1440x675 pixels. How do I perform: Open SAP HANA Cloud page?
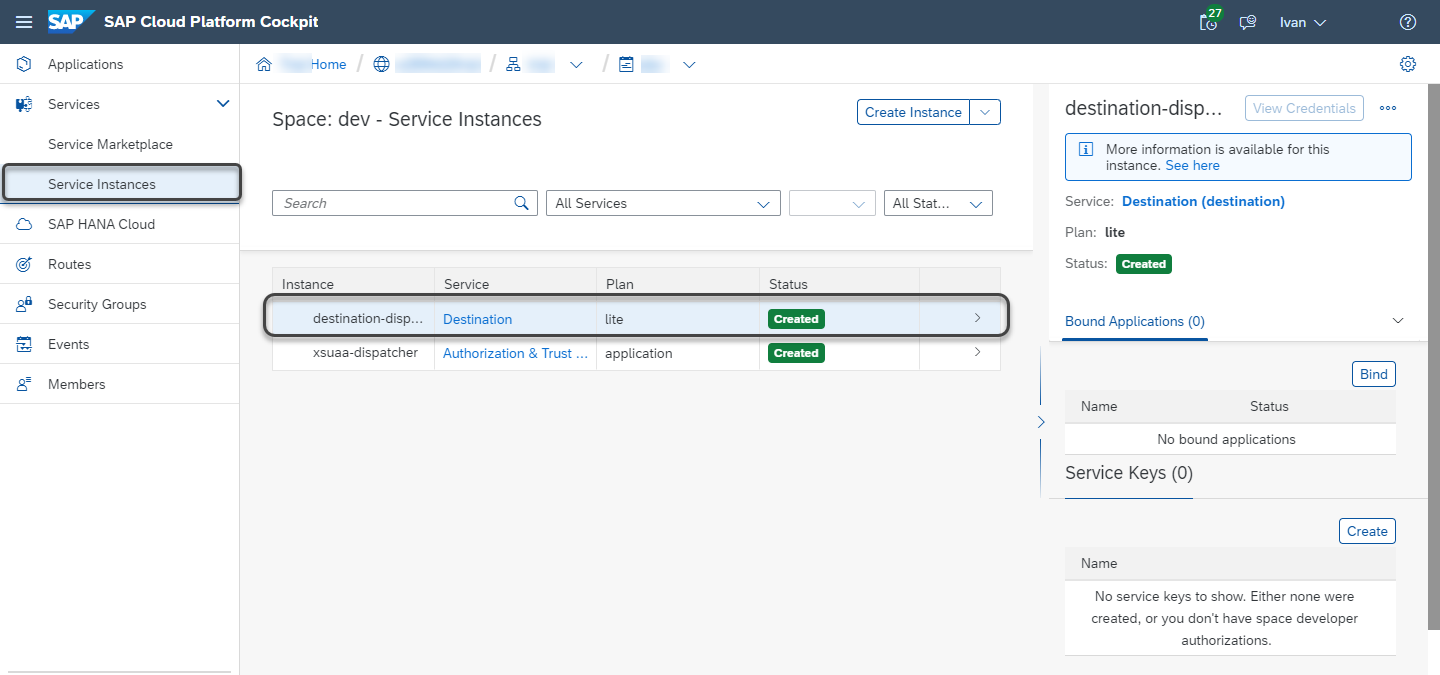pyautogui.click(x=101, y=224)
